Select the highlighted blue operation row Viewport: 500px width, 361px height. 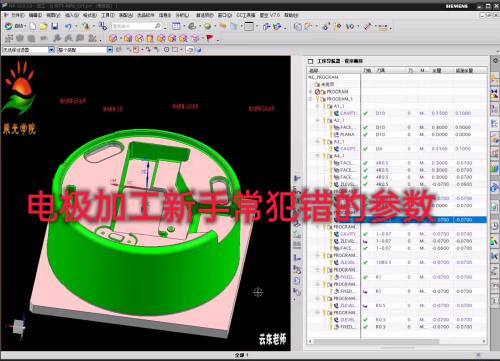click(410, 220)
